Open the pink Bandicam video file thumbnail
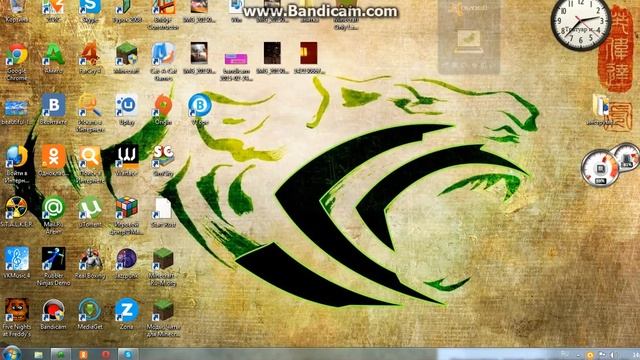This screenshot has width=640, height=360. coord(236,59)
